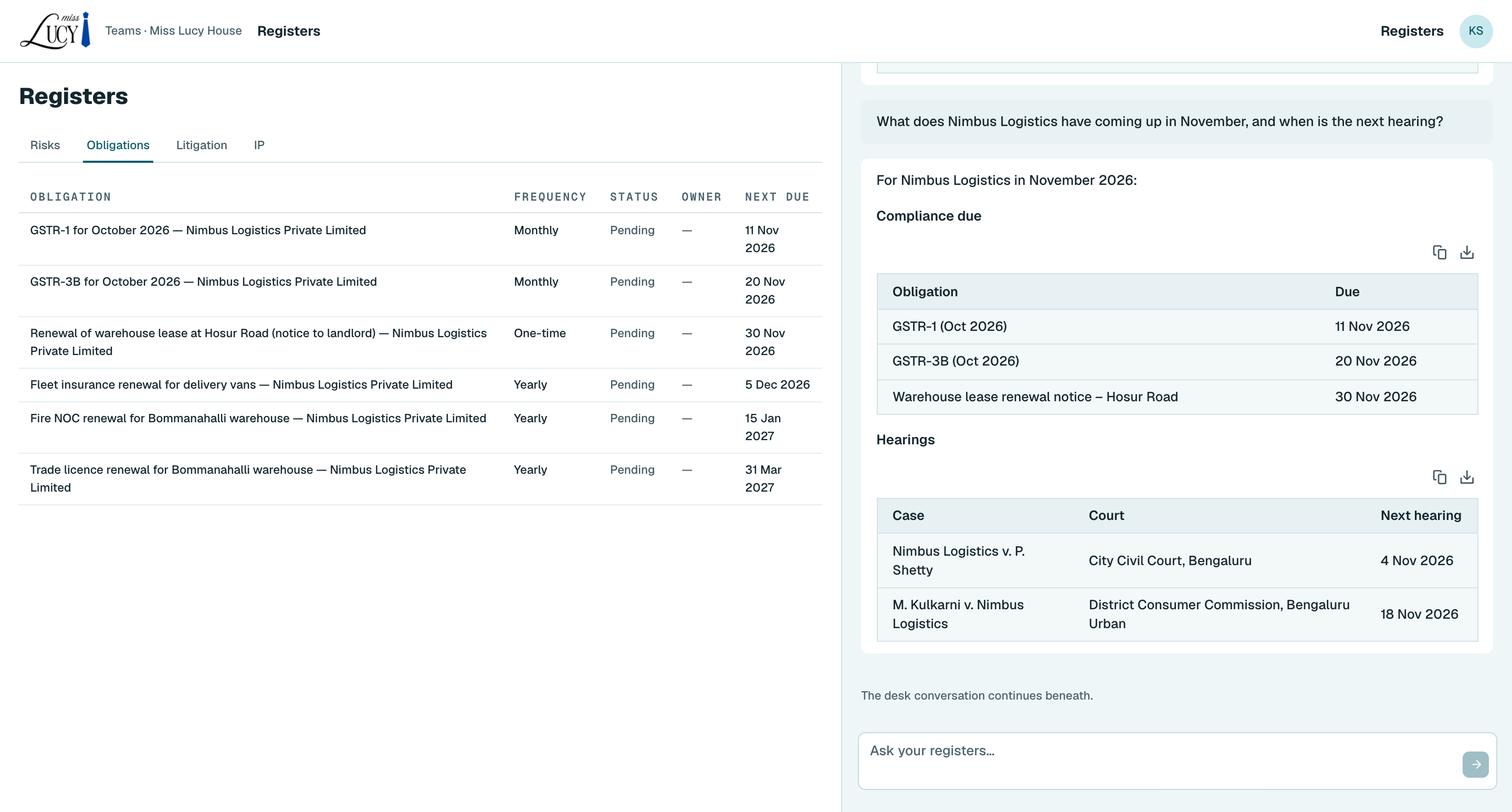Click the Miss Lucy logo
The width and height of the screenshot is (1512, 812).
[55, 30]
